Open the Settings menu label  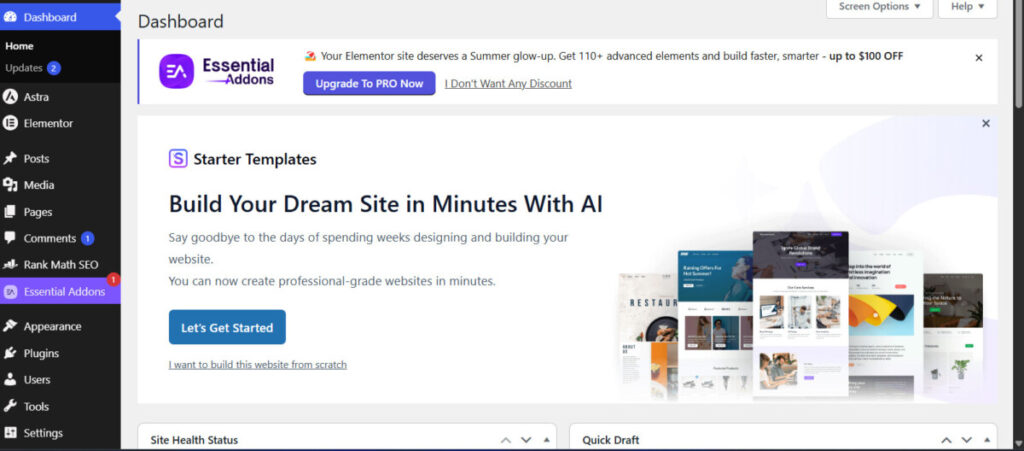[43, 433]
